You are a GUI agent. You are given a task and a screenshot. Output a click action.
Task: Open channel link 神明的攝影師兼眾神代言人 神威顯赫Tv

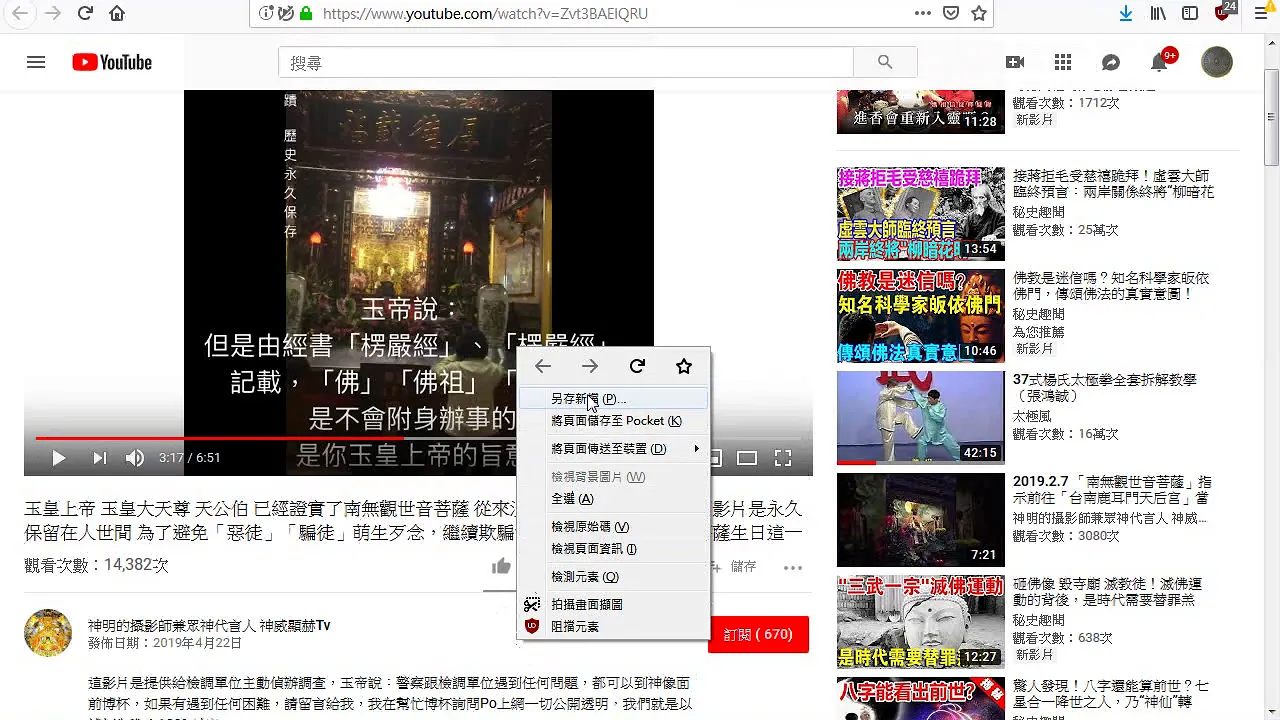pos(209,626)
